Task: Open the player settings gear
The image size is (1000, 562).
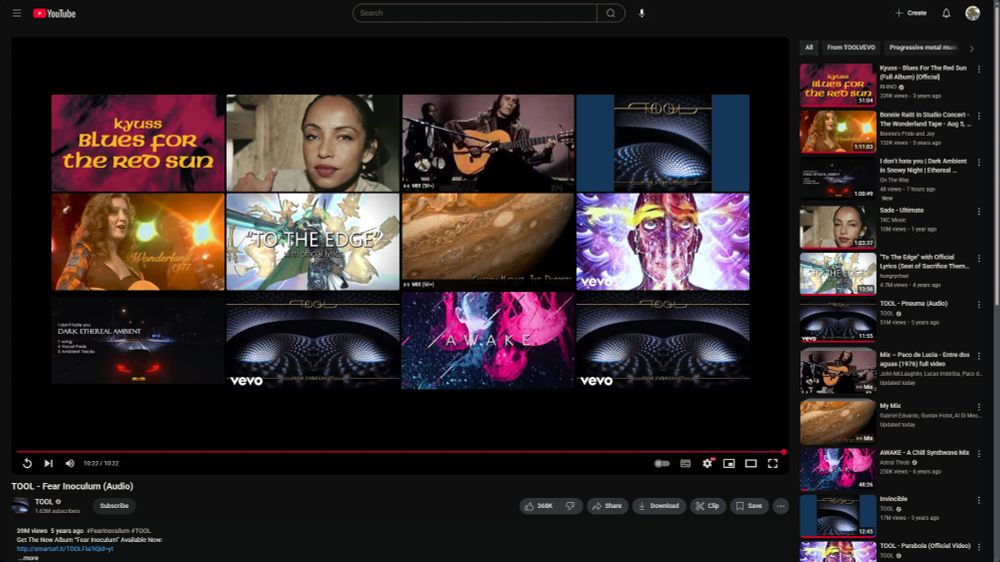Action: [707, 463]
